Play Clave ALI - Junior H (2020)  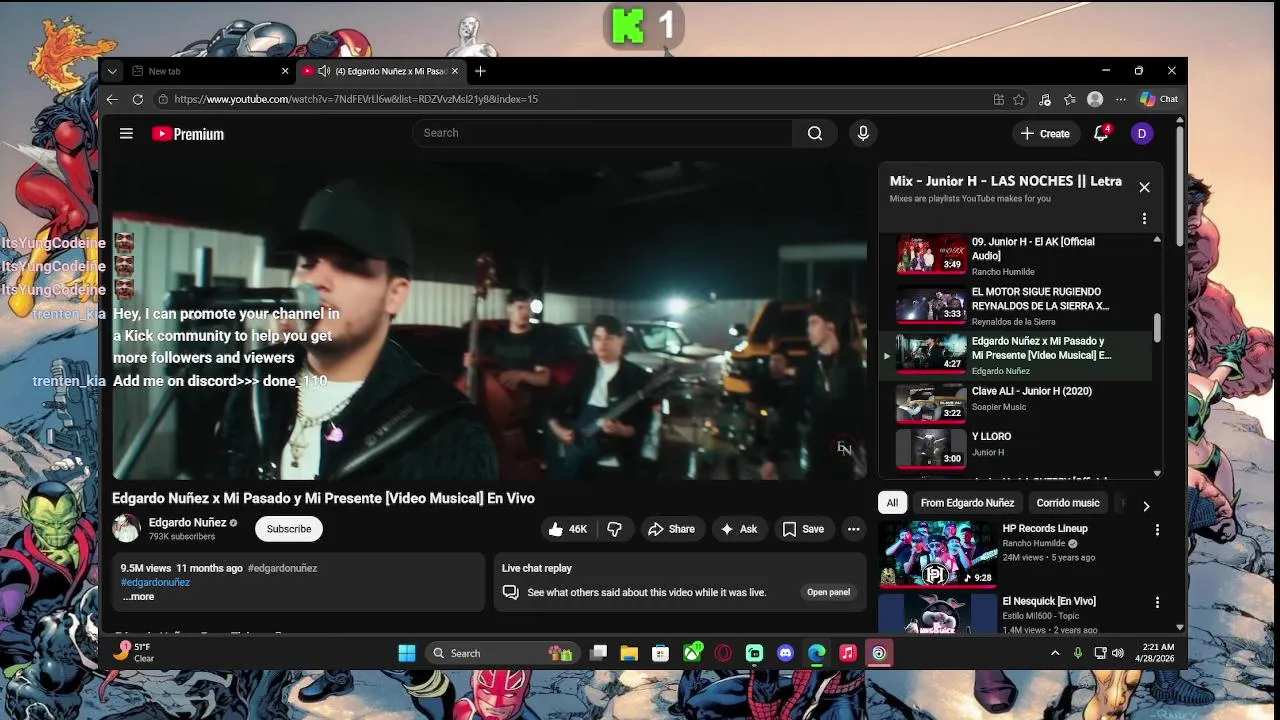1018,405
